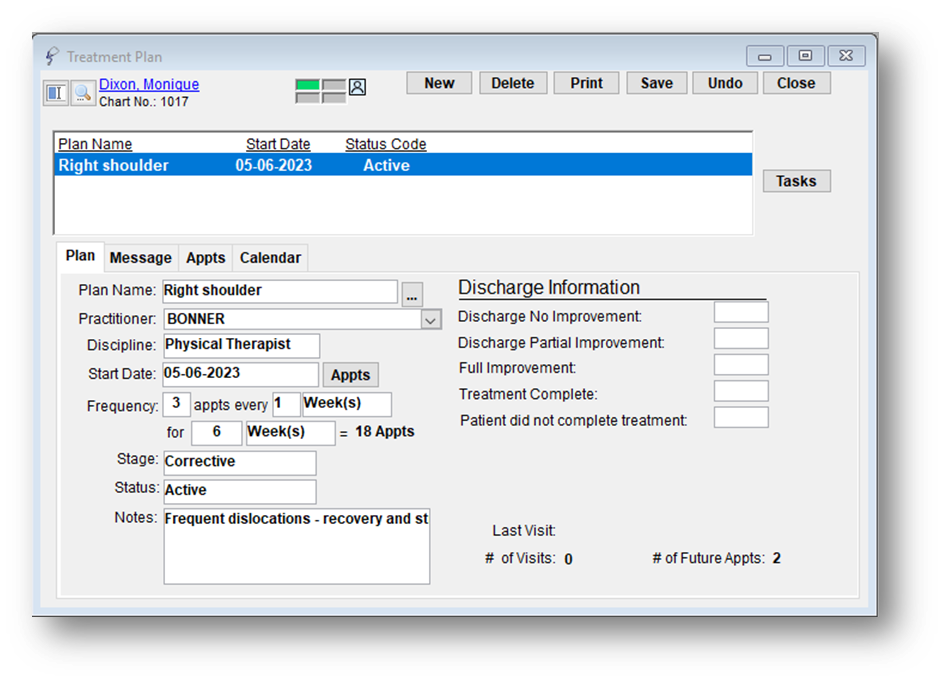Maximize the Treatment Plan window
This screenshot has height=682, width=944.
coord(805,56)
